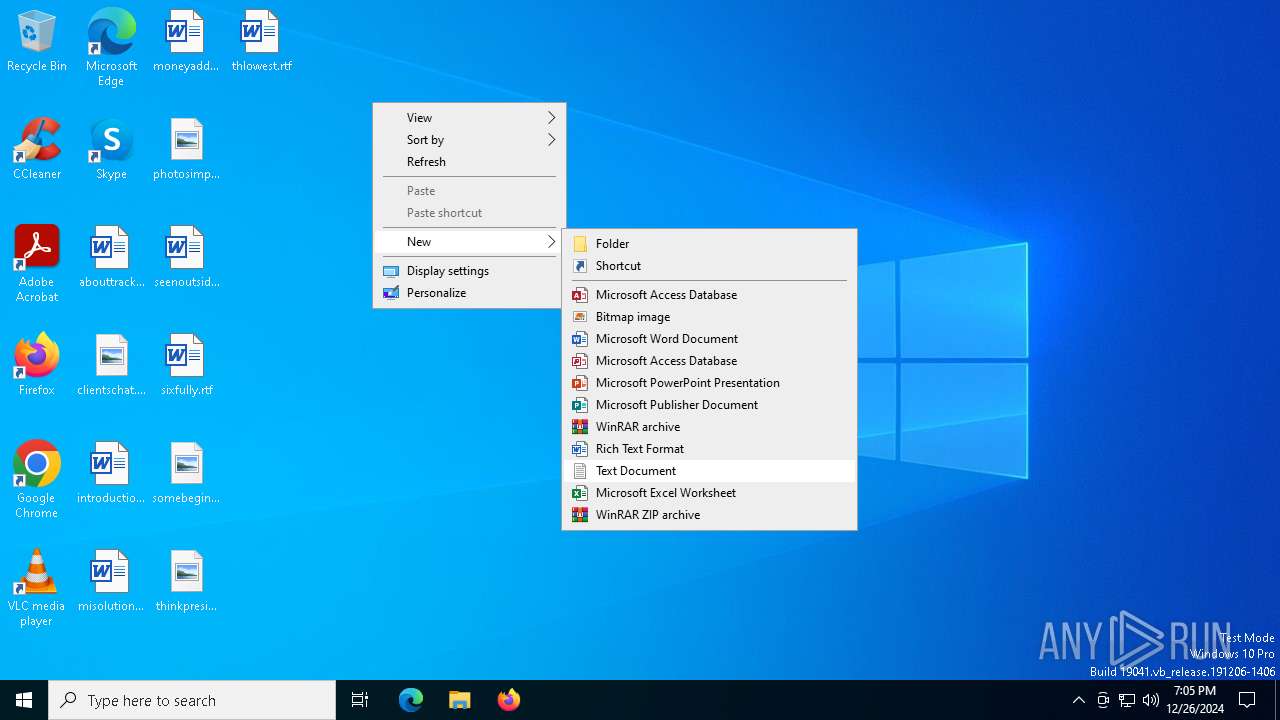Open the clock and date flyout
The image size is (1280, 720).
(1195, 700)
